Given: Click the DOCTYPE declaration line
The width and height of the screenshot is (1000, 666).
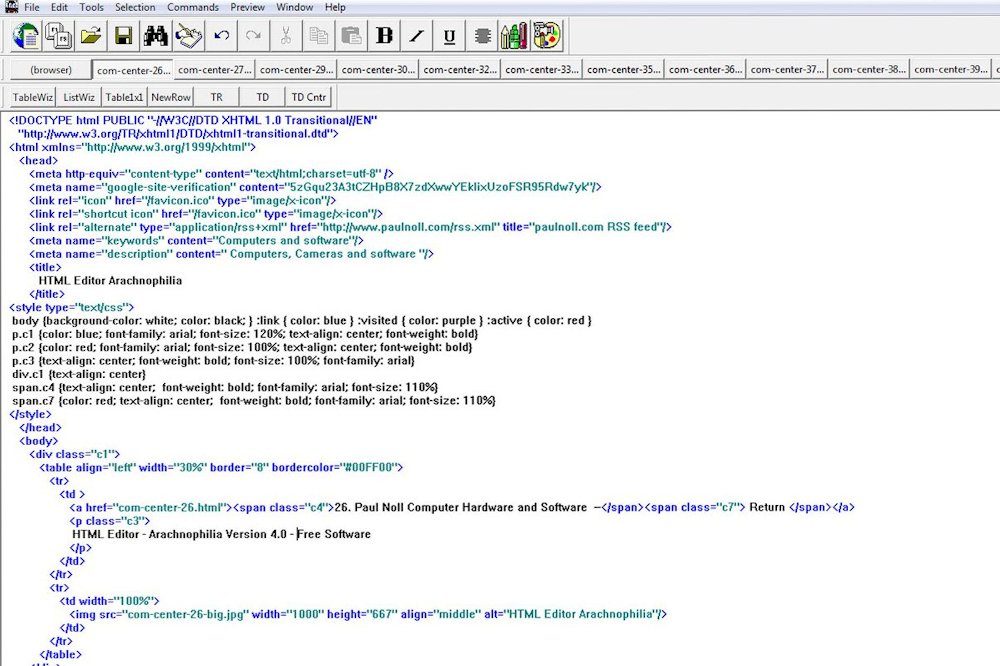Looking at the screenshot, I should coord(193,121).
